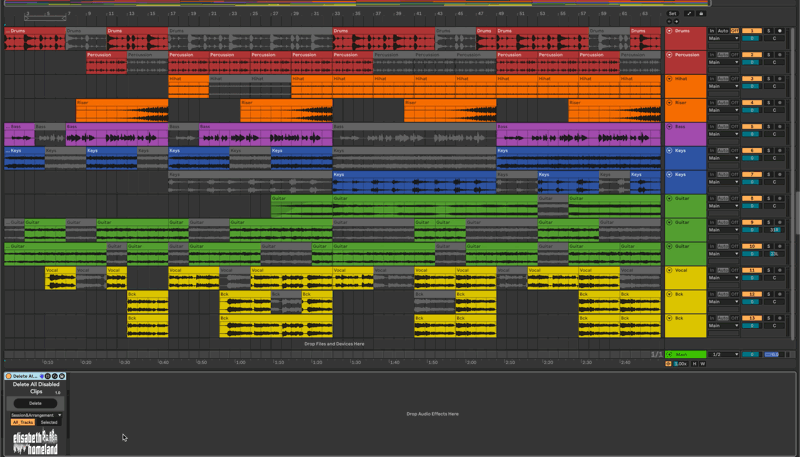Click the Main track volume value field

pos(751,354)
